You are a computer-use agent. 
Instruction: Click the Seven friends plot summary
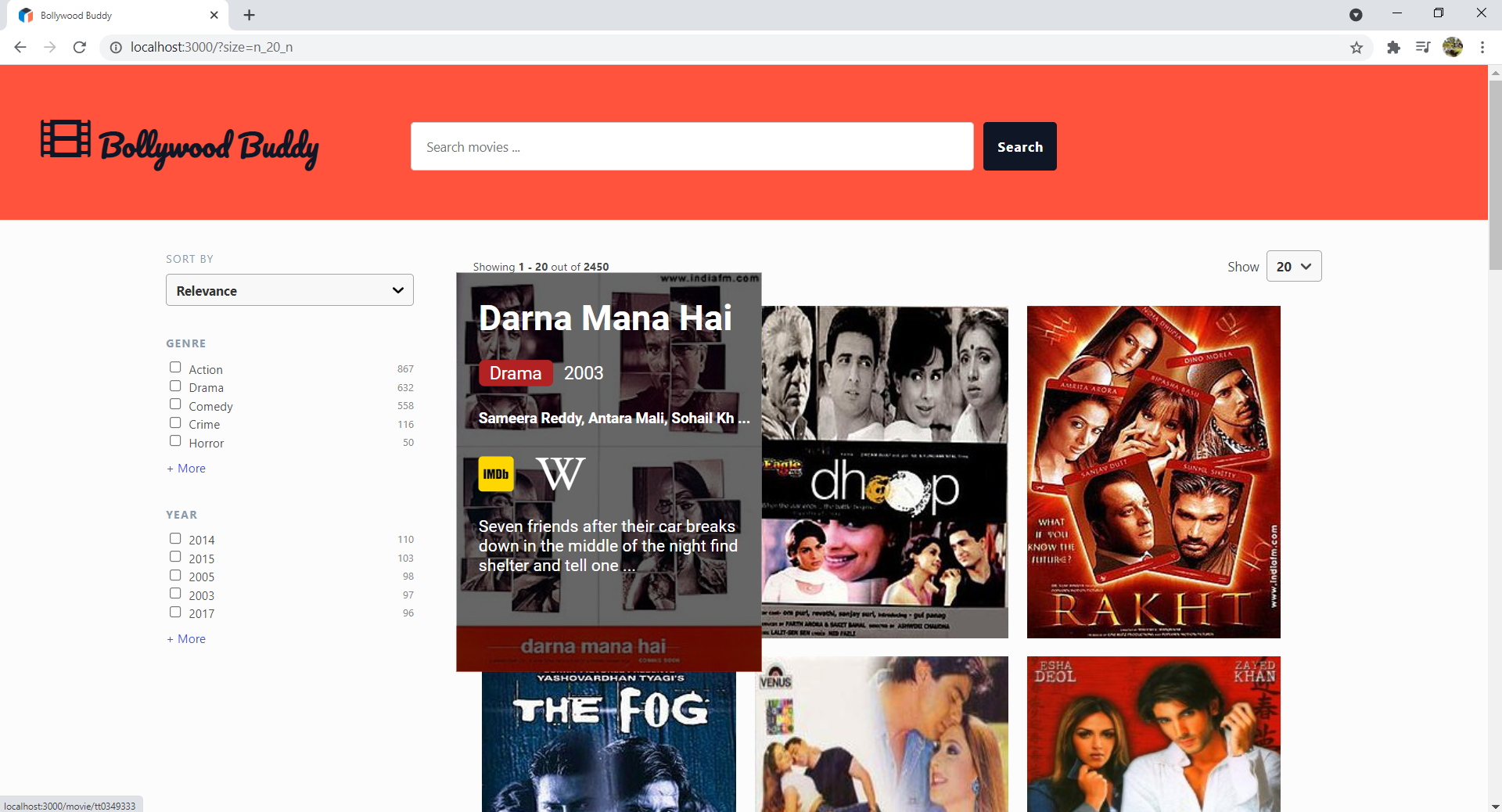pos(608,546)
